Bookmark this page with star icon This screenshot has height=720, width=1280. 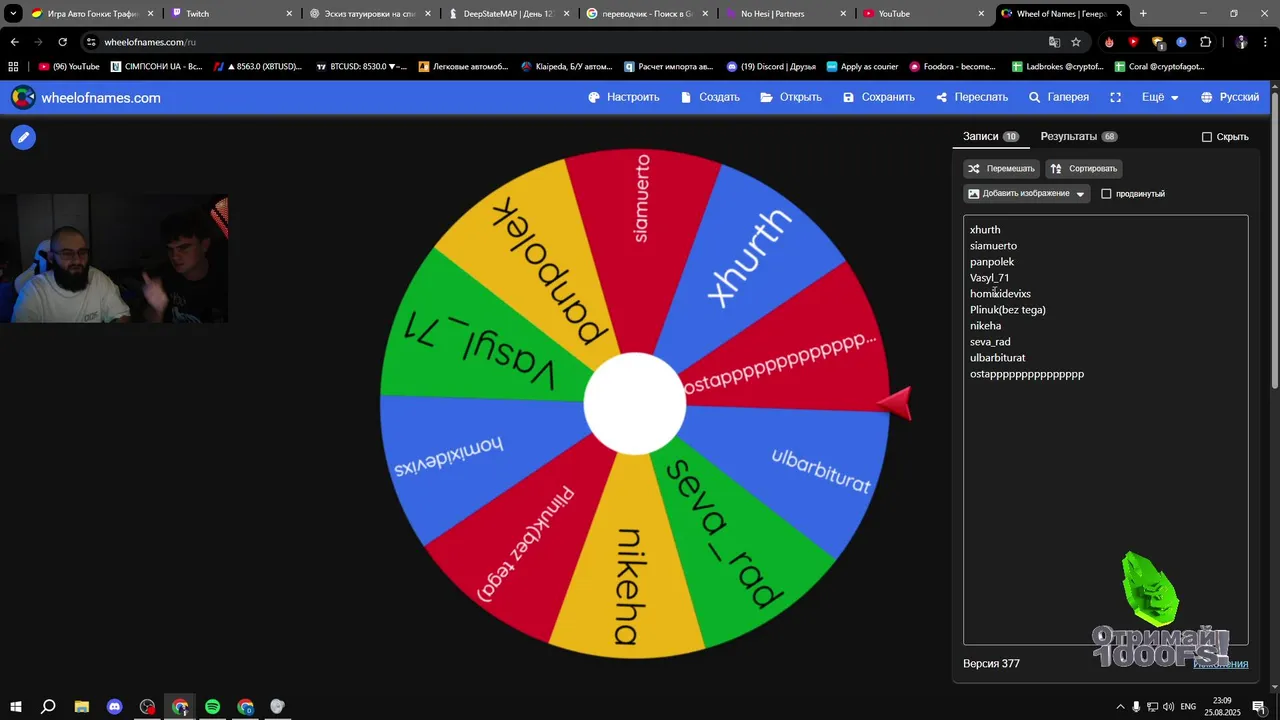[x=1076, y=42]
